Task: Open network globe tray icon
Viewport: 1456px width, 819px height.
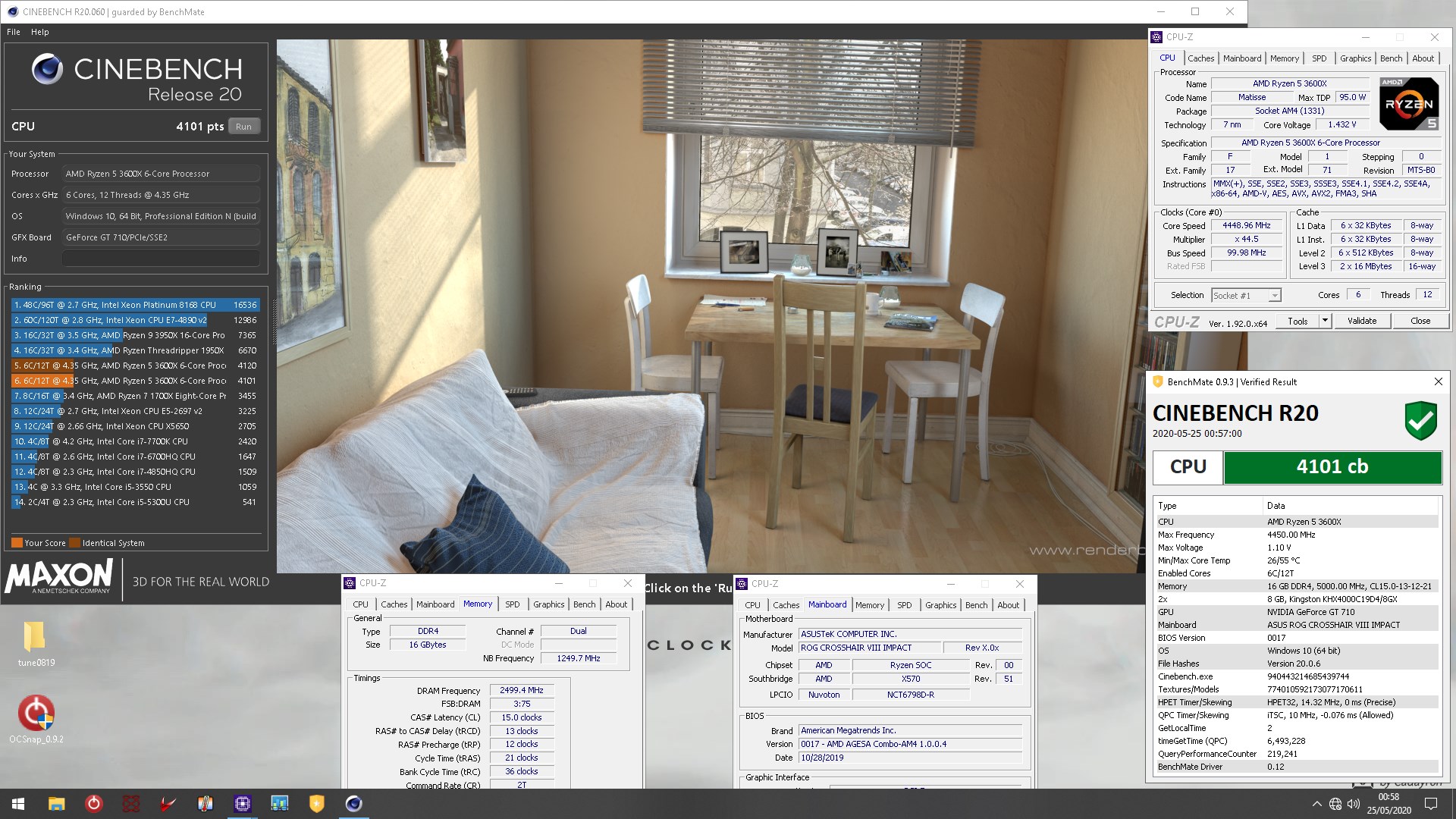Action: (x=1335, y=804)
